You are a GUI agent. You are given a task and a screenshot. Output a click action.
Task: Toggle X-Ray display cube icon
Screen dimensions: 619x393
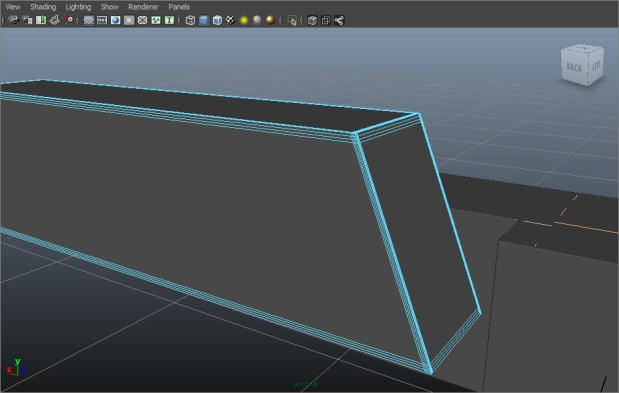[x=312, y=20]
